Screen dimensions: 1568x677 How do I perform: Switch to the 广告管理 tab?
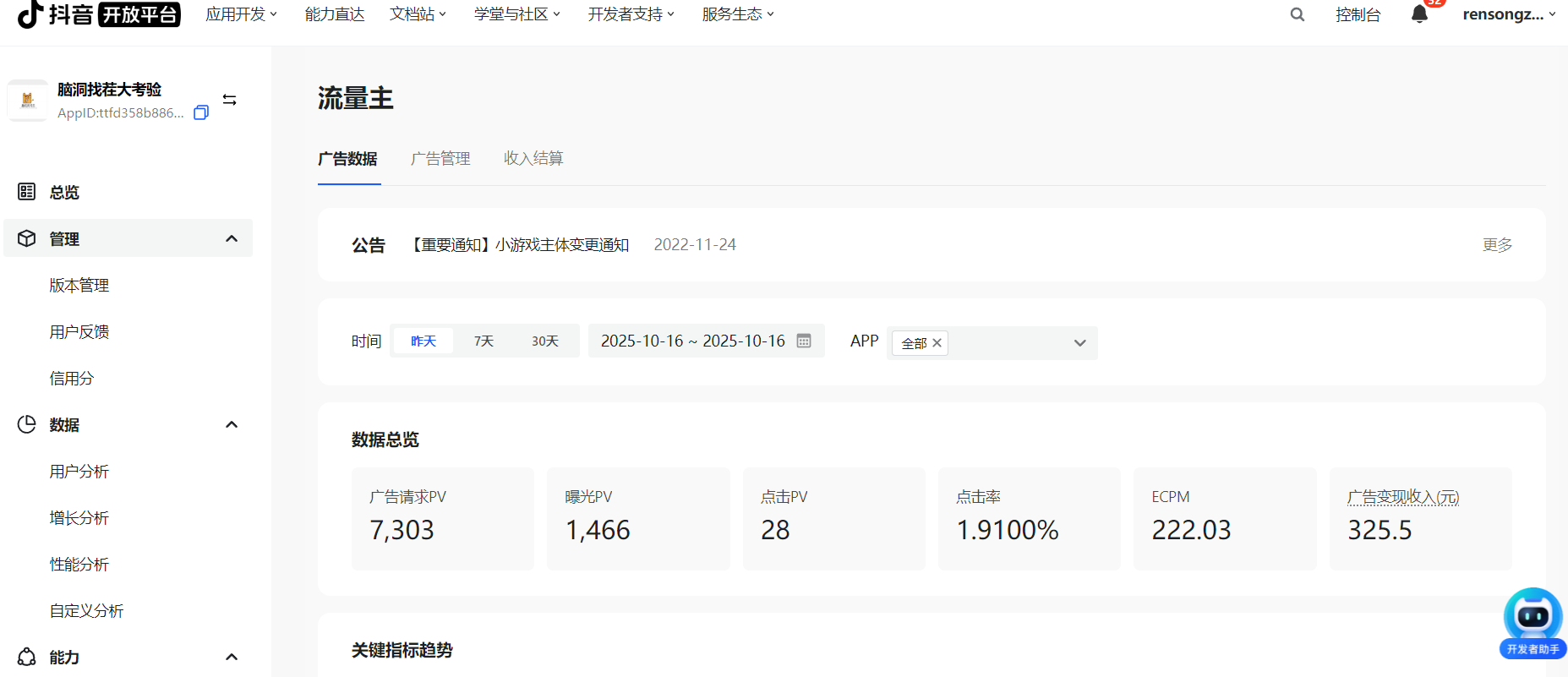click(x=440, y=158)
